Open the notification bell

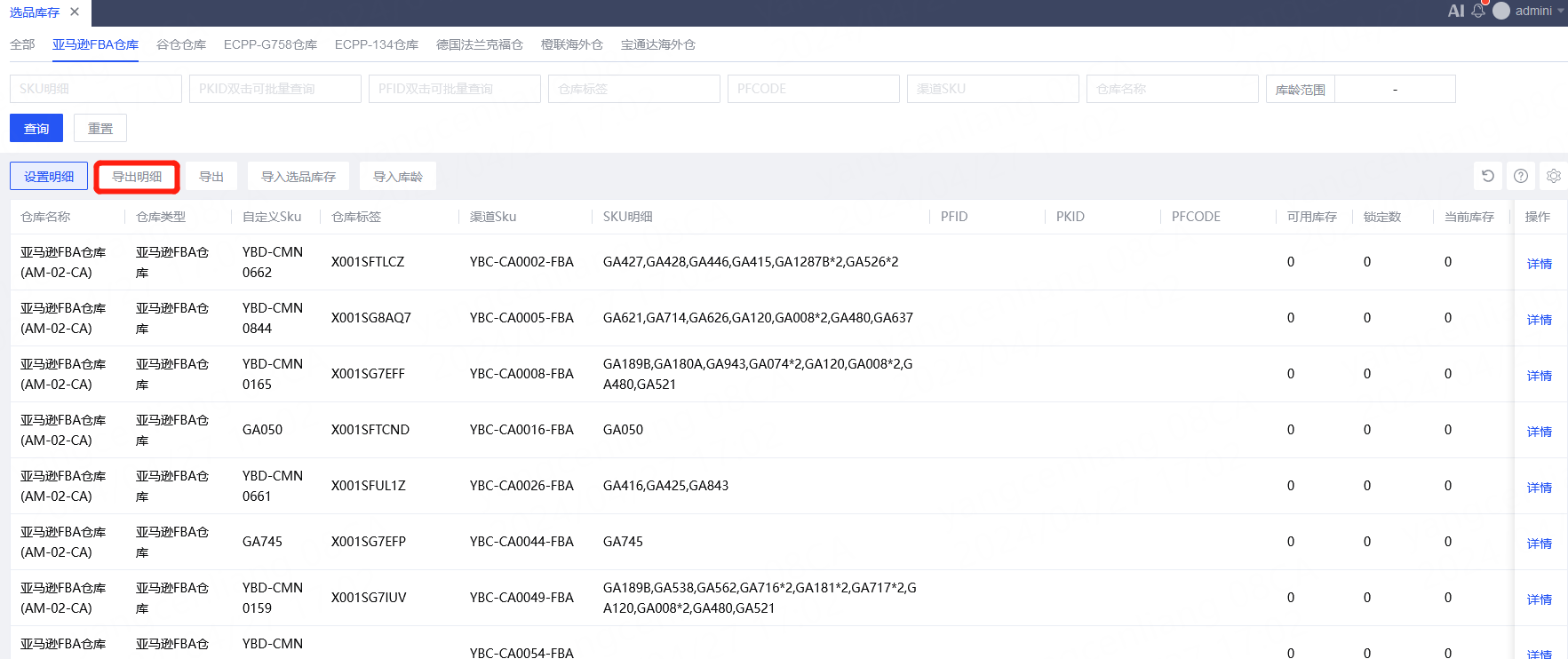coord(1478,12)
